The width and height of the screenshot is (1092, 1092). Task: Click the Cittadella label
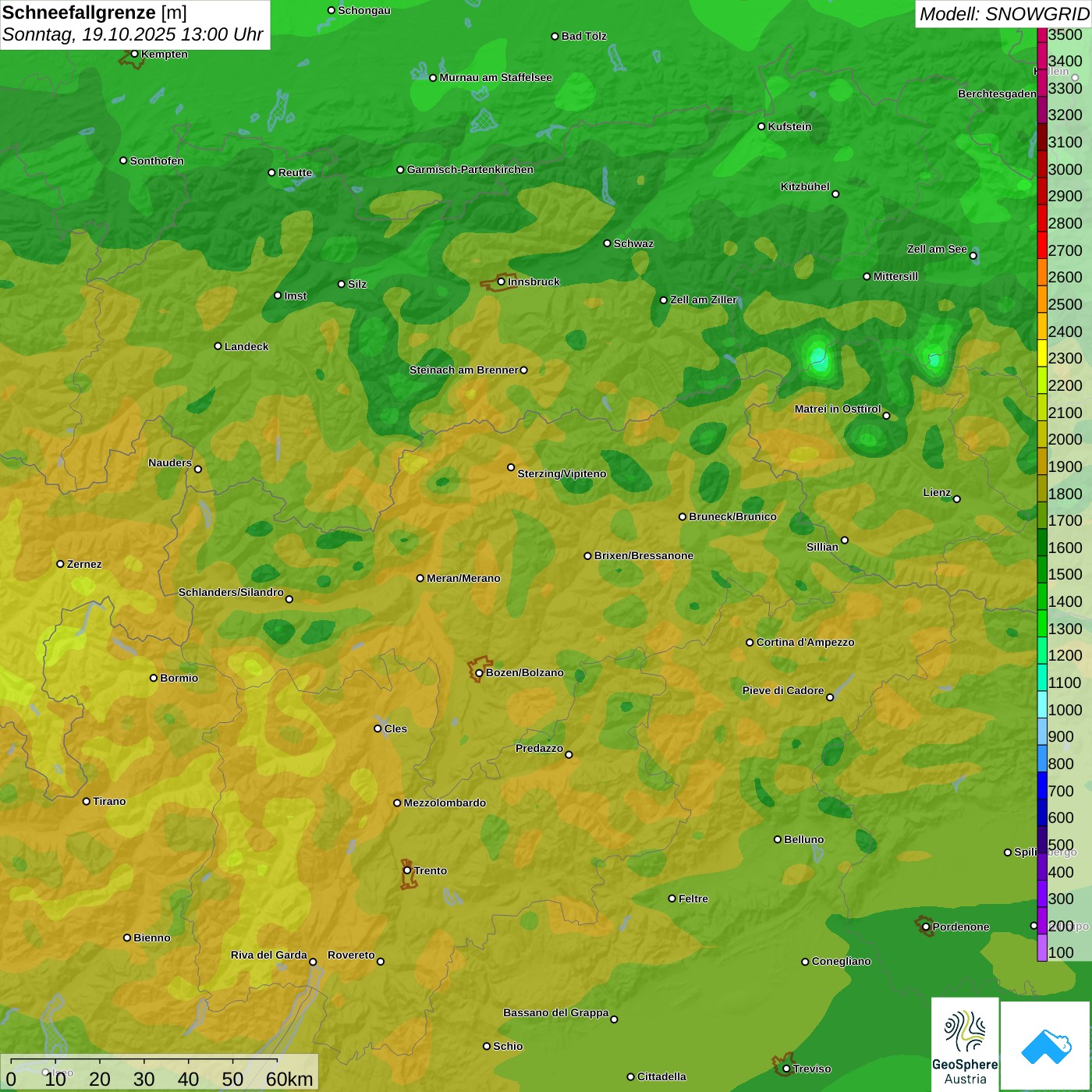click(x=661, y=1076)
